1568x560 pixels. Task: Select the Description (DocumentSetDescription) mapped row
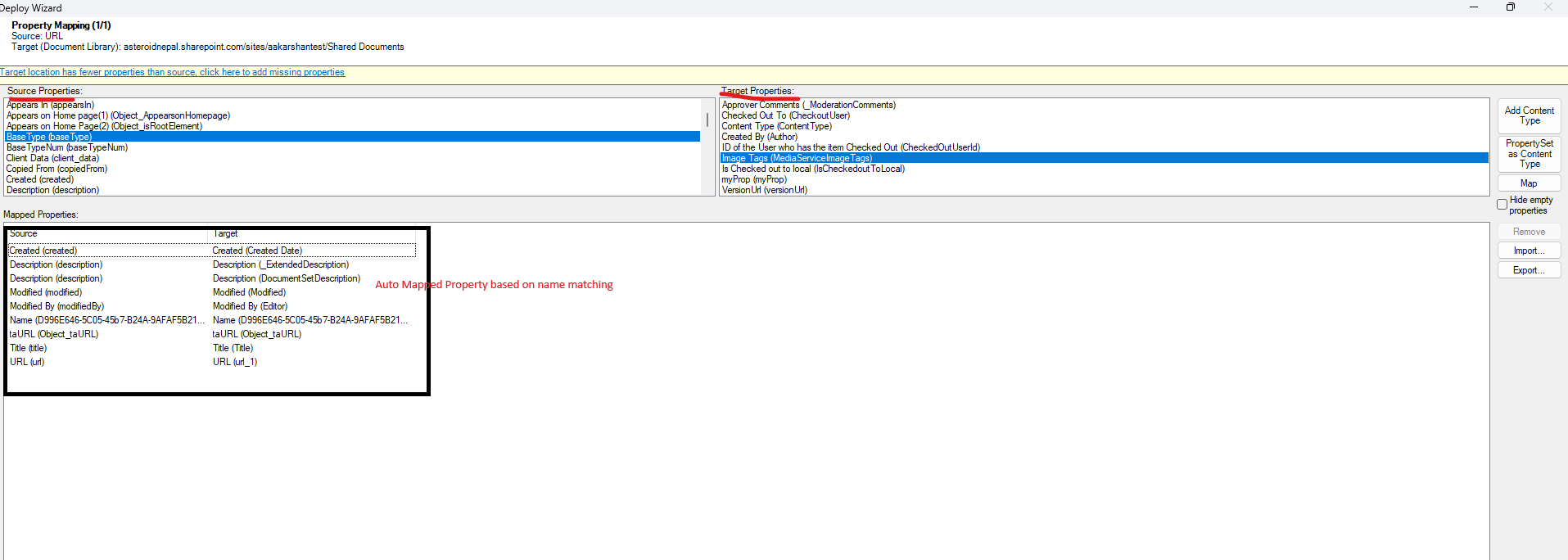[x=212, y=278]
